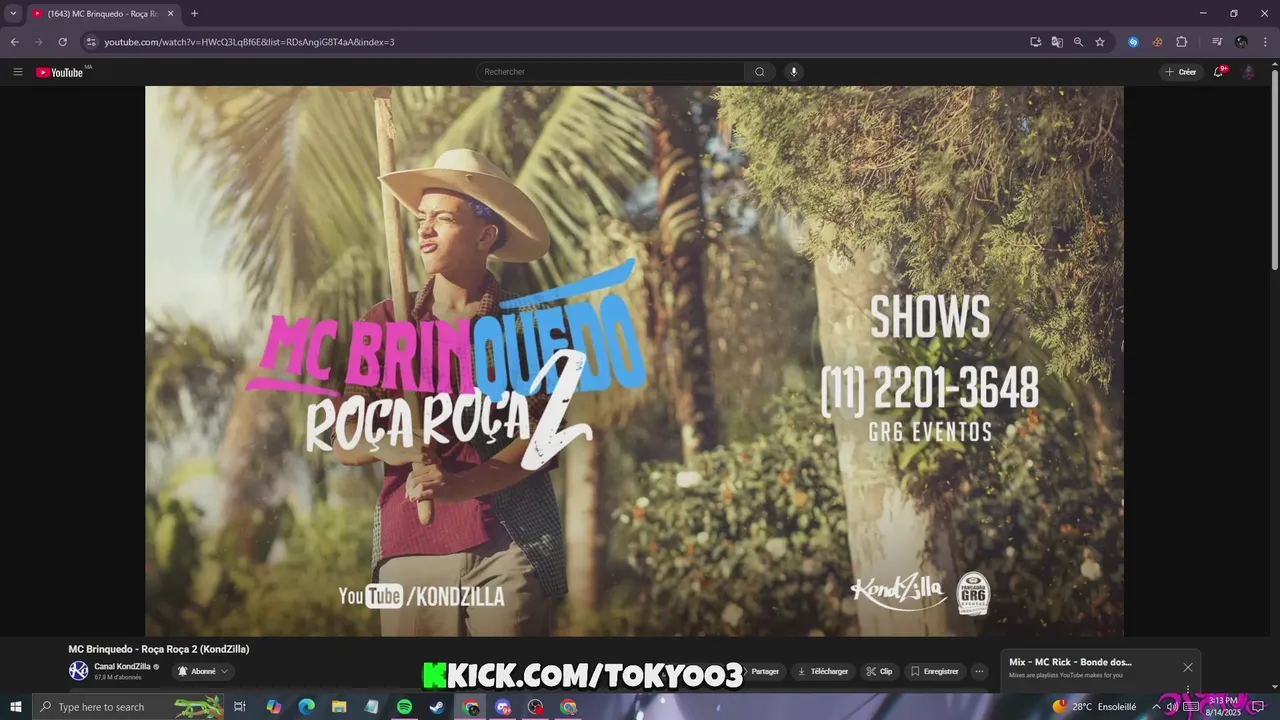Bookmark this tab with the star
Screen dimensions: 1280x720
[x=1100, y=42]
